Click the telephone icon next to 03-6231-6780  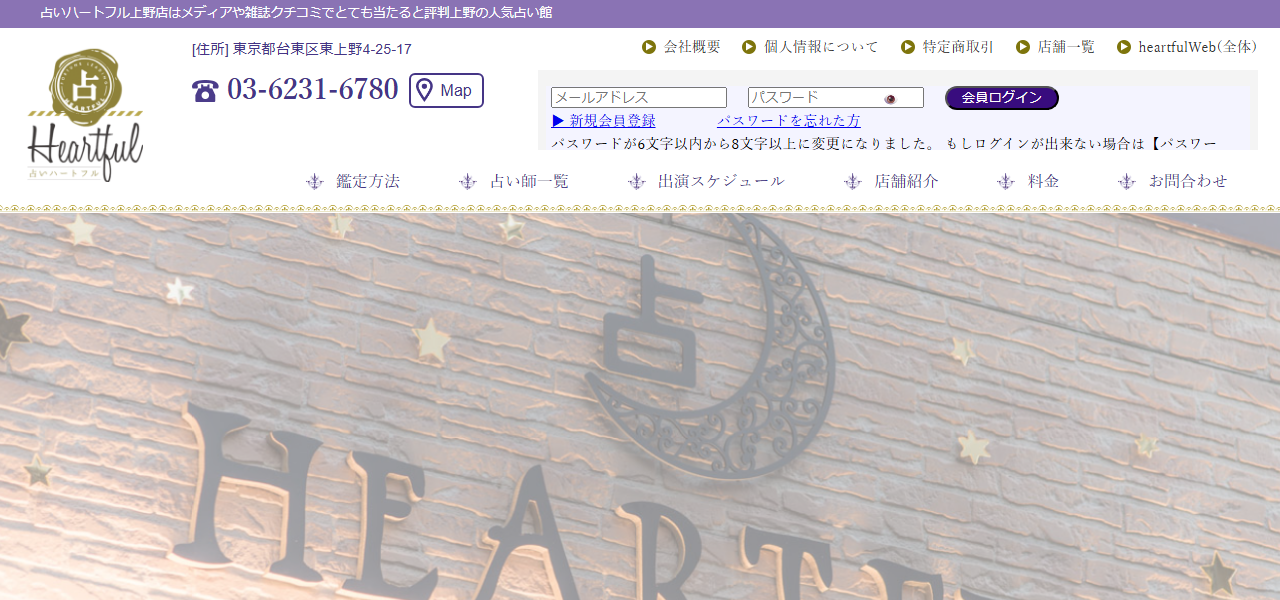coord(205,91)
